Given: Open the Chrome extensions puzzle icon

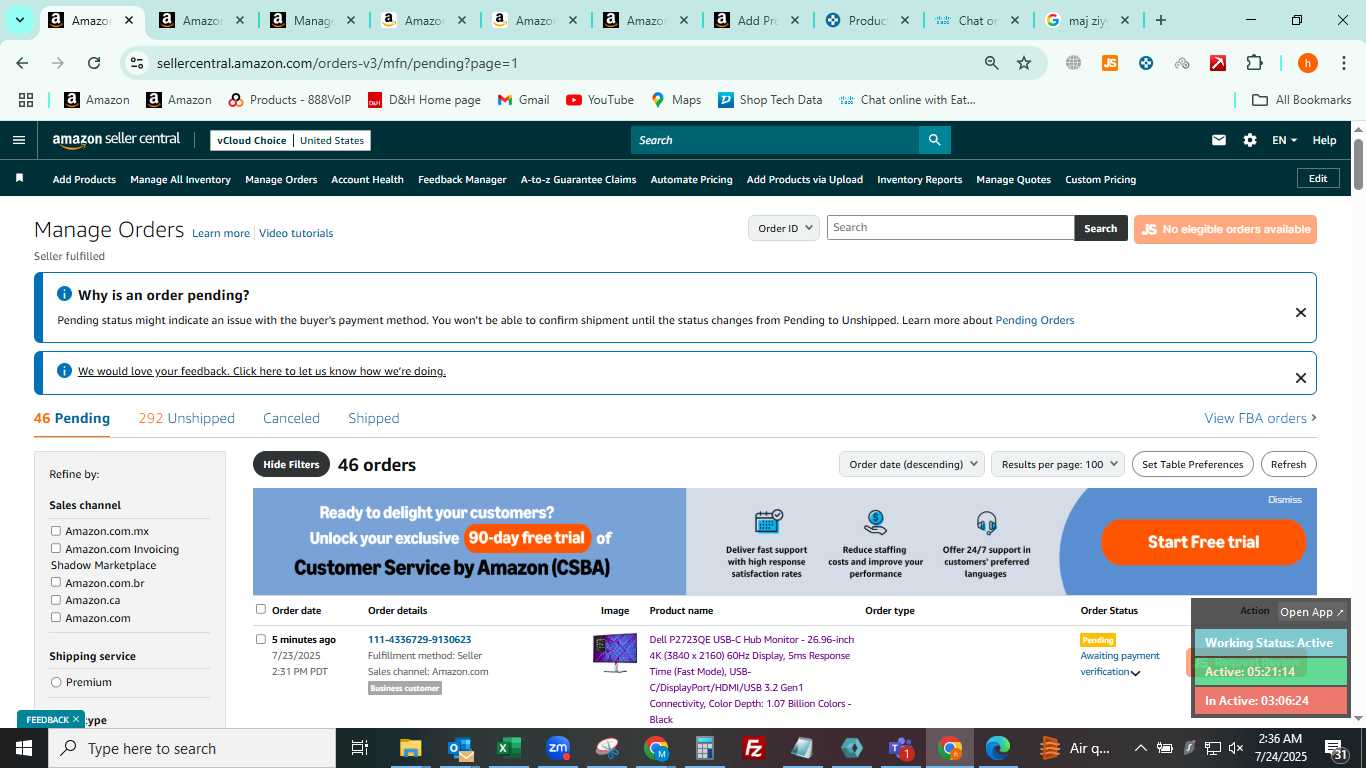Looking at the screenshot, I should [x=1254, y=63].
